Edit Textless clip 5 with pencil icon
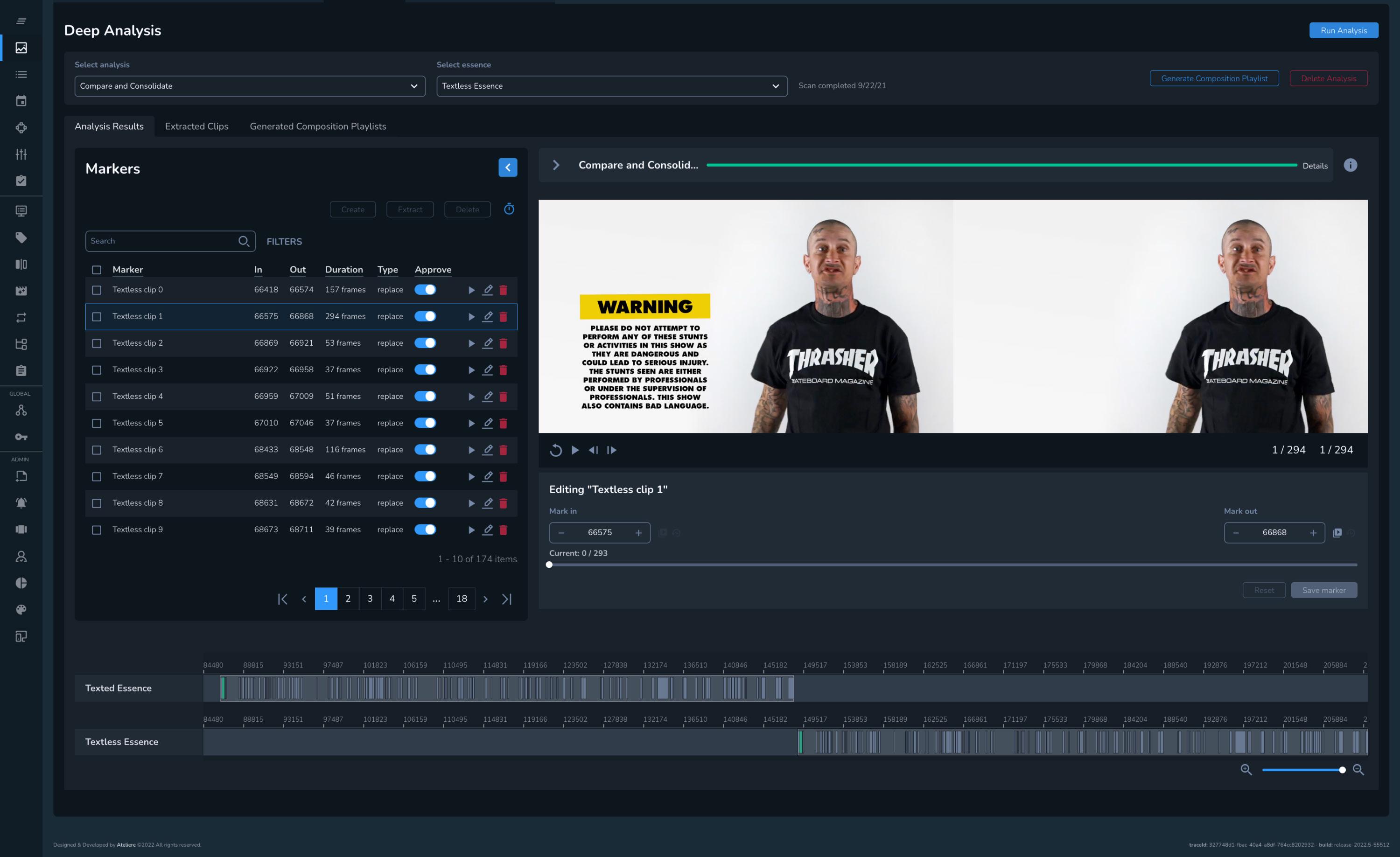 click(488, 423)
